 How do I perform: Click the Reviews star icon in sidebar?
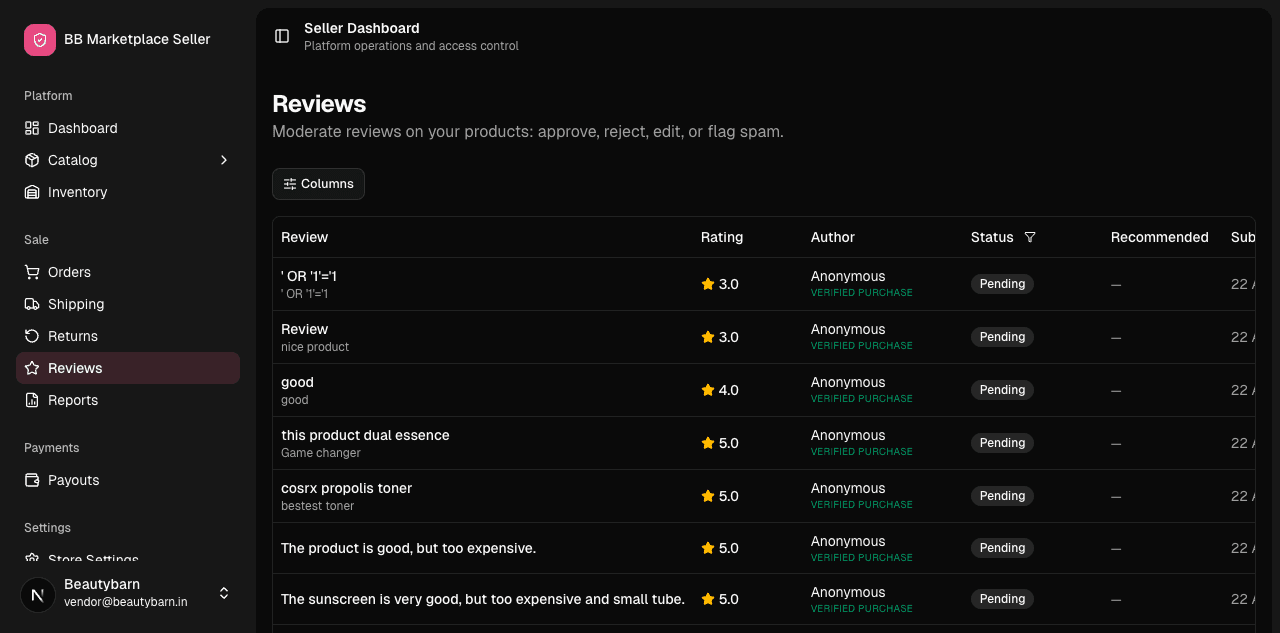32,368
